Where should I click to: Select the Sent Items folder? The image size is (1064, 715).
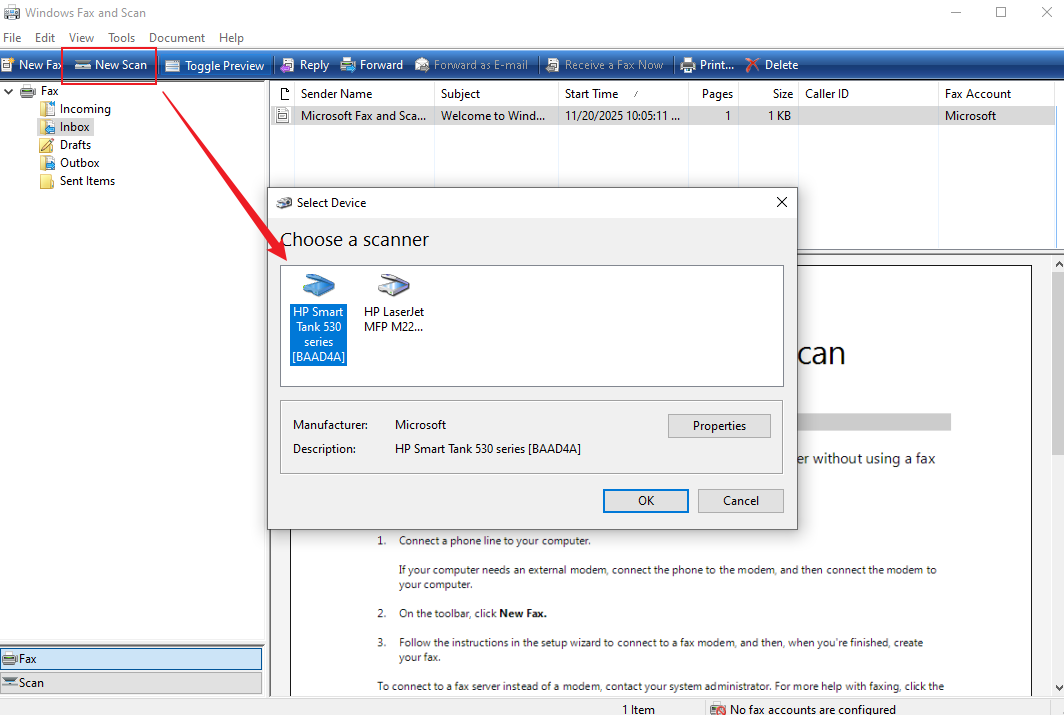point(86,181)
